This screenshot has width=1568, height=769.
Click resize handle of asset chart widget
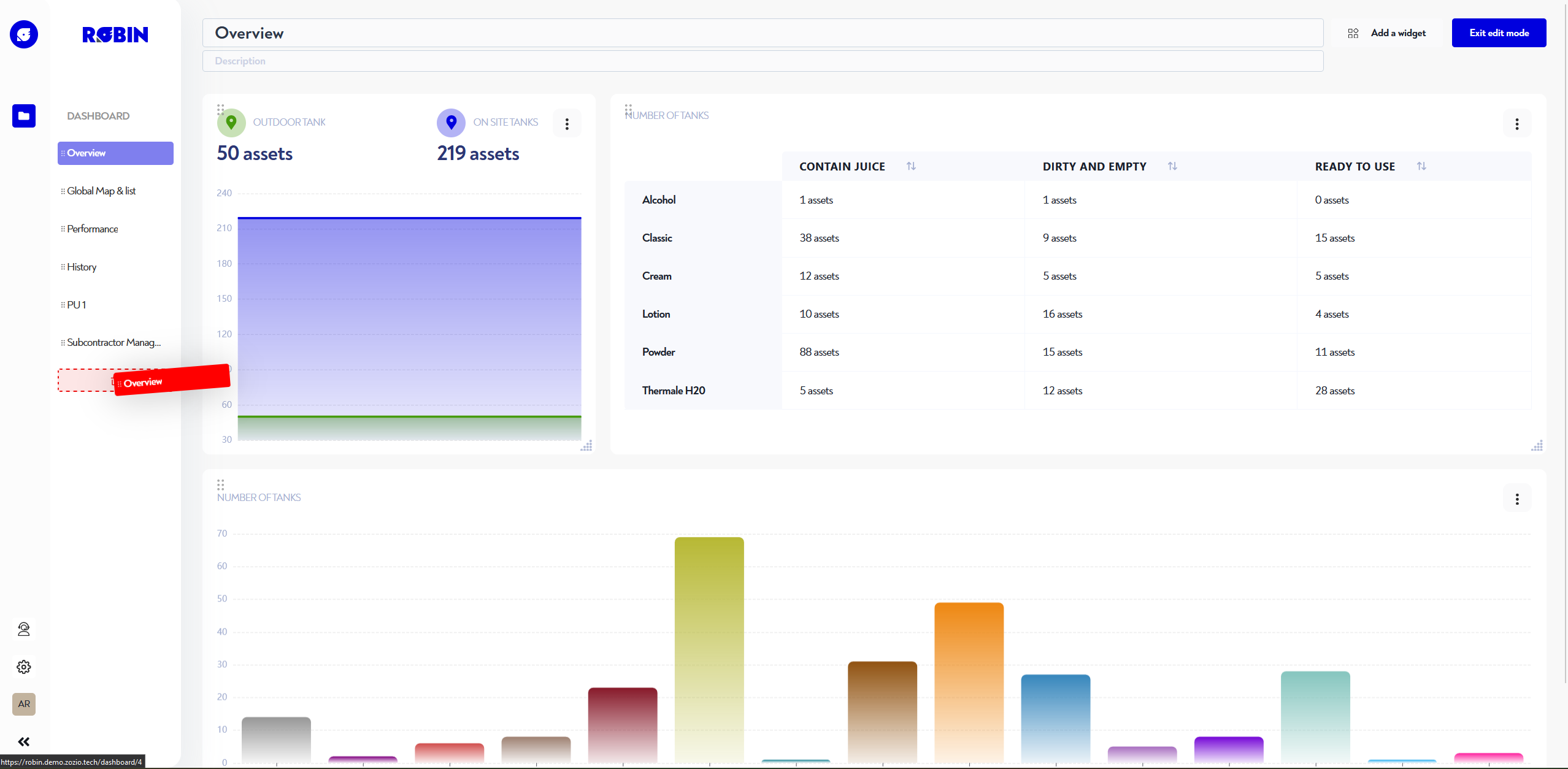[x=586, y=446]
